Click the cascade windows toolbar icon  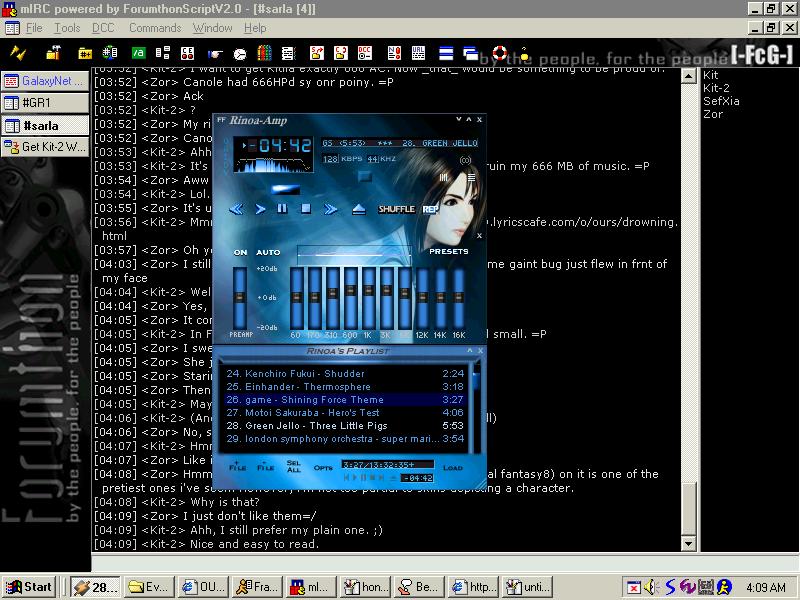(x=470, y=53)
